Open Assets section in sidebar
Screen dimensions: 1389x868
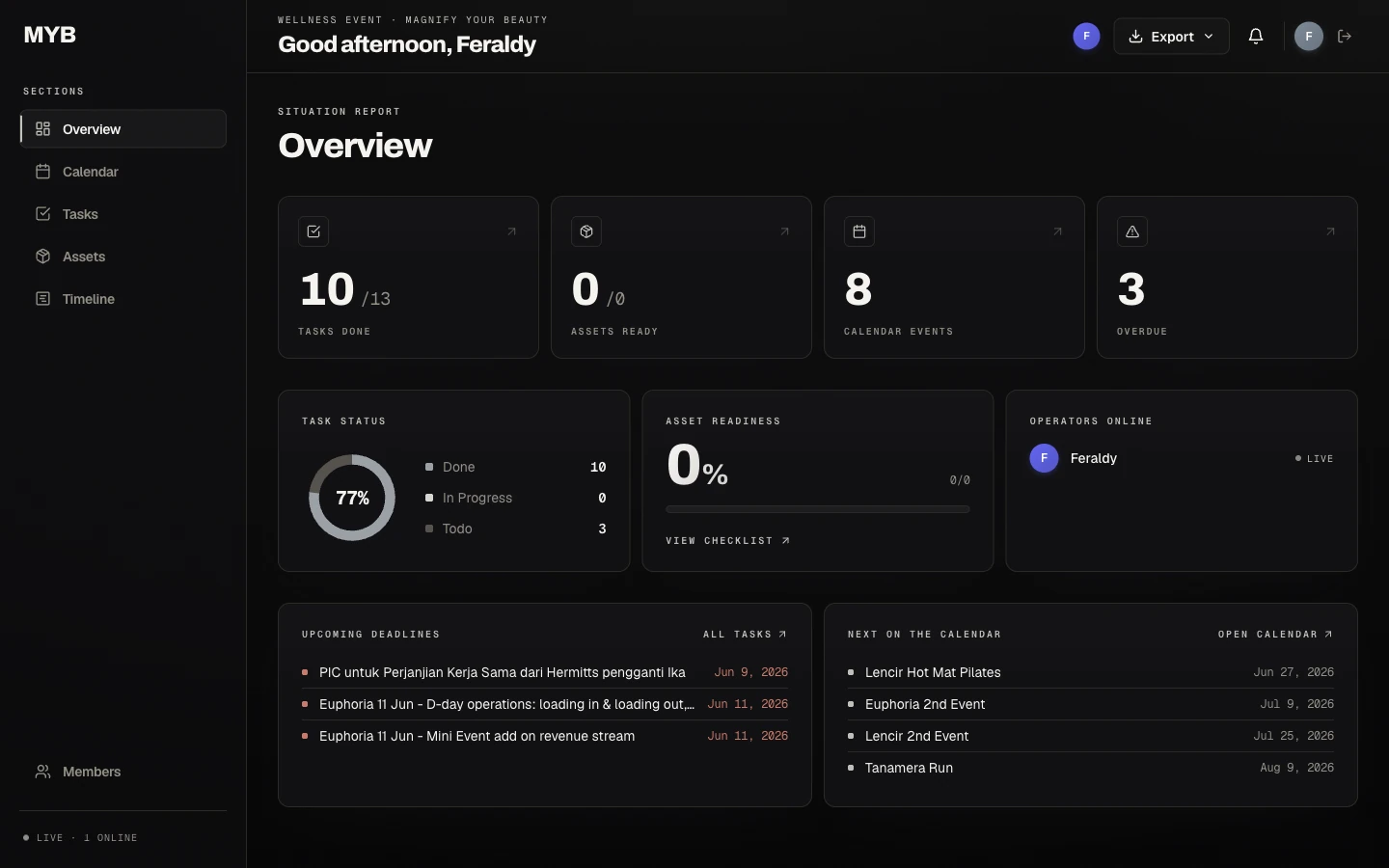click(x=123, y=257)
